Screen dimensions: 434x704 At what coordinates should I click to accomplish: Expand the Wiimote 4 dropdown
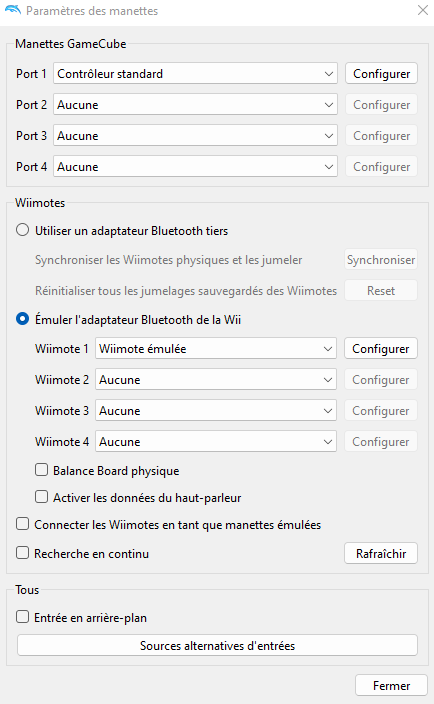point(216,441)
